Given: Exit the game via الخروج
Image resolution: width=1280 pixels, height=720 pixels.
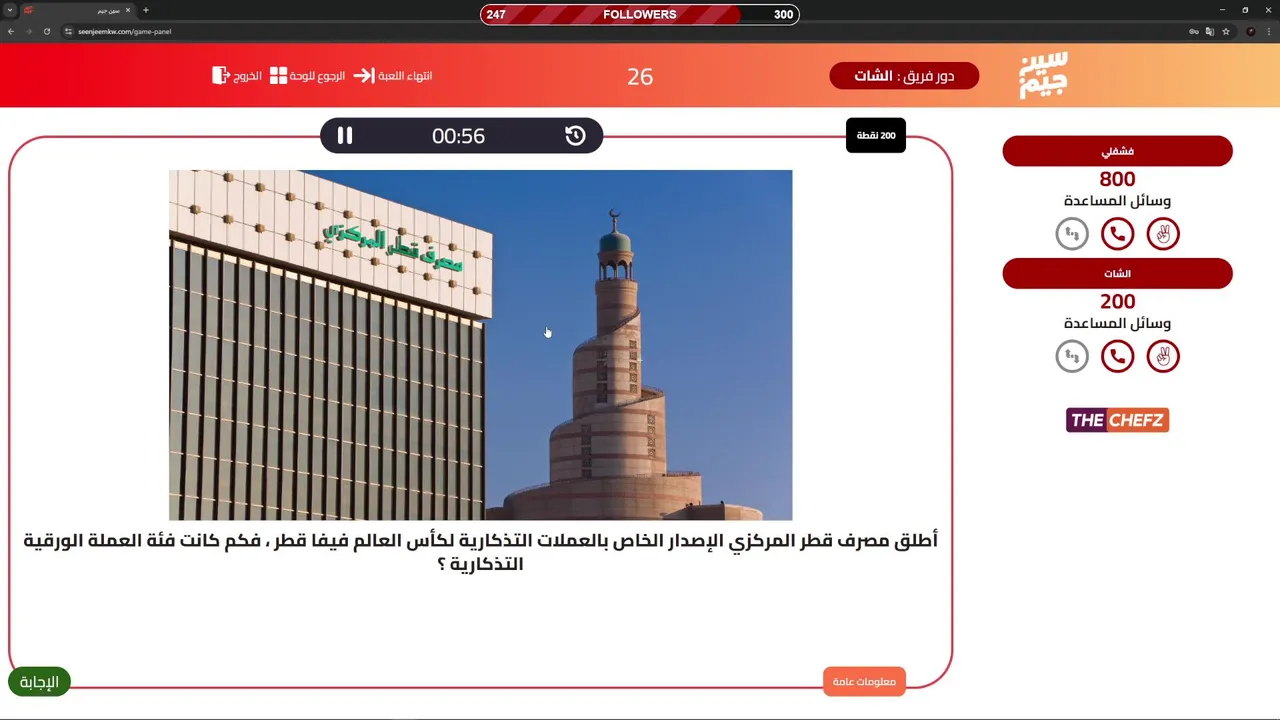Looking at the screenshot, I should tap(237, 76).
